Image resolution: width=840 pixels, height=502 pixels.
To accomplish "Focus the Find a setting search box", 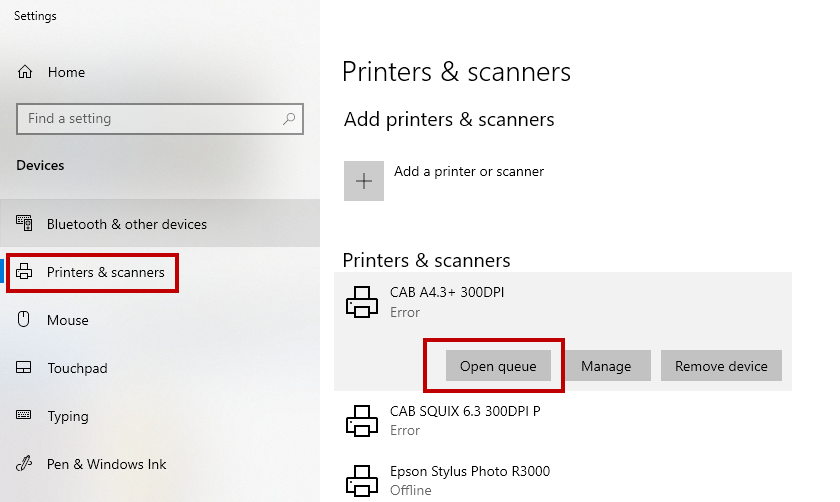I will (150, 118).
